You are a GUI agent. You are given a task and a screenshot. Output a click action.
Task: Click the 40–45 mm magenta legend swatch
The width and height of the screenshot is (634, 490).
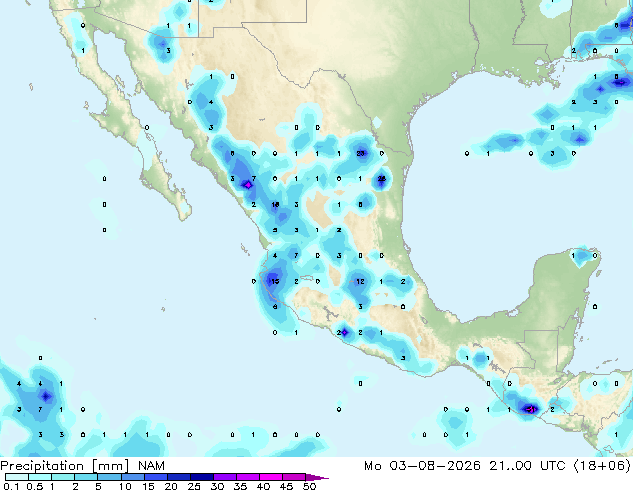(x=271, y=477)
